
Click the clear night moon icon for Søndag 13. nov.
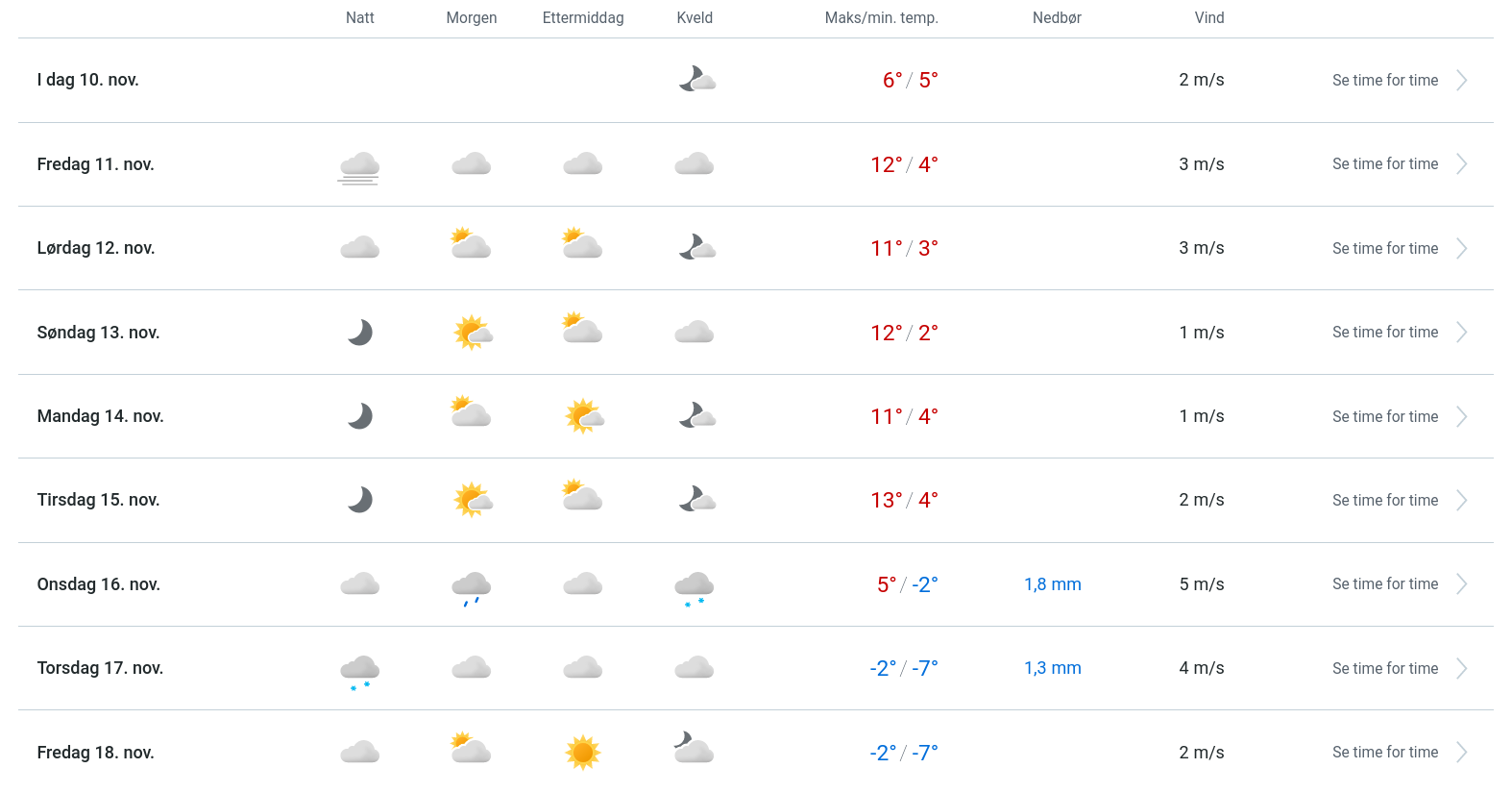[359, 333]
